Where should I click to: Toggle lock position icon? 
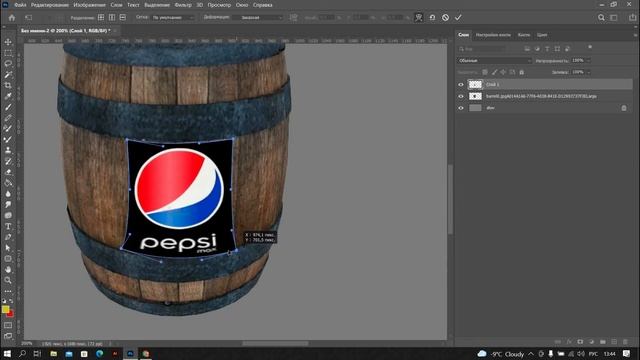[503, 72]
